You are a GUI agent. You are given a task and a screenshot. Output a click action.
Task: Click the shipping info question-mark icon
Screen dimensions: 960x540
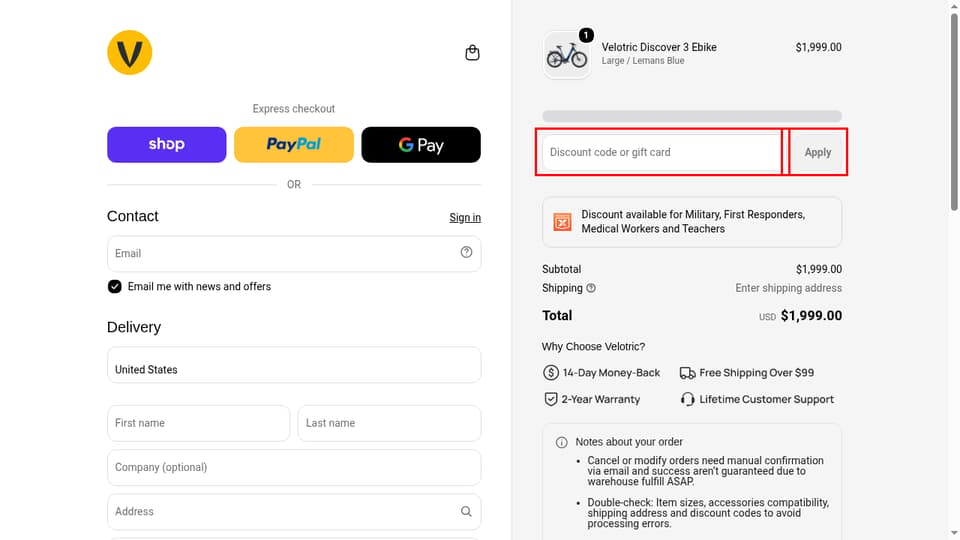pyautogui.click(x=591, y=288)
